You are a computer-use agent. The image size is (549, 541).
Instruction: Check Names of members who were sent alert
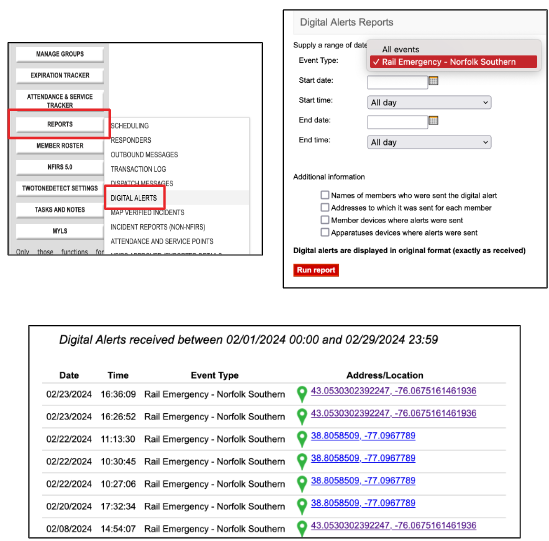(x=325, y=195)
